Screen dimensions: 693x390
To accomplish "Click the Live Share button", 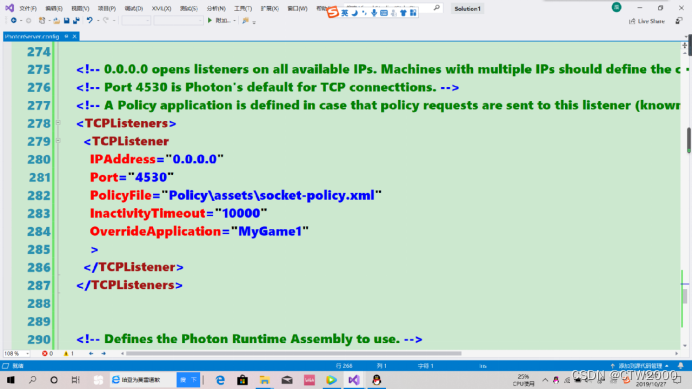I will point(647,21).
